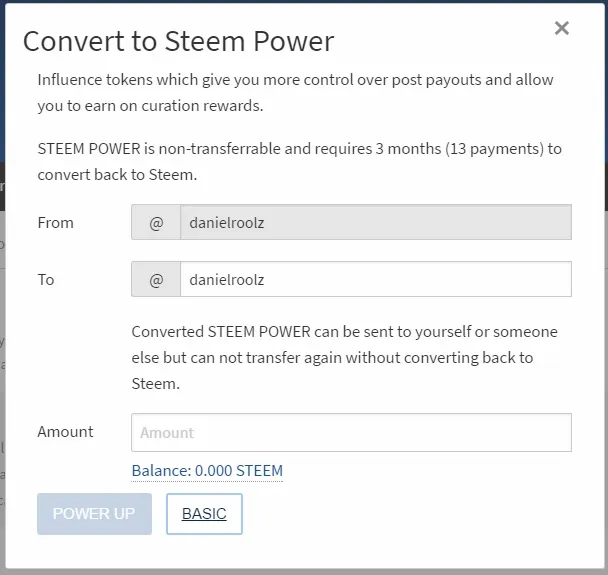Click the STEEM POWER non-transferrable notice
The image size is (608, 575).
point(299,162)
